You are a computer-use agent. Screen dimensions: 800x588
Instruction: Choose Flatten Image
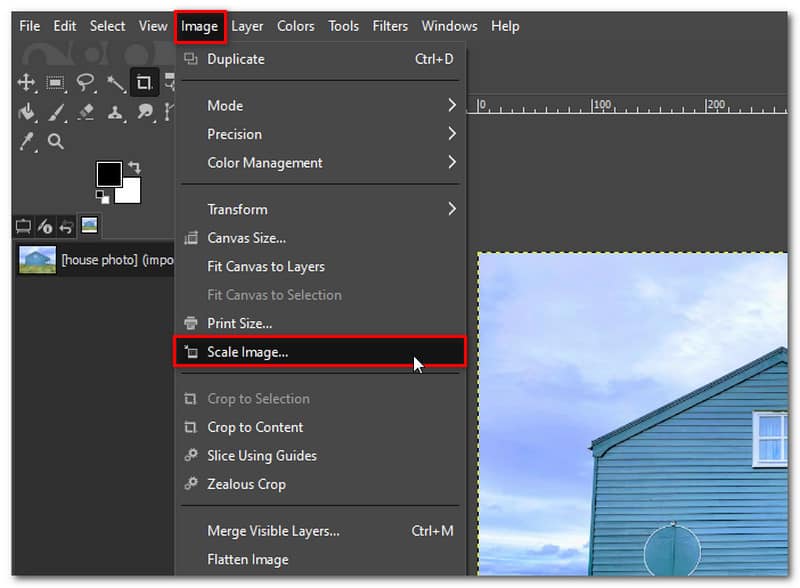[x=320, y=559]
